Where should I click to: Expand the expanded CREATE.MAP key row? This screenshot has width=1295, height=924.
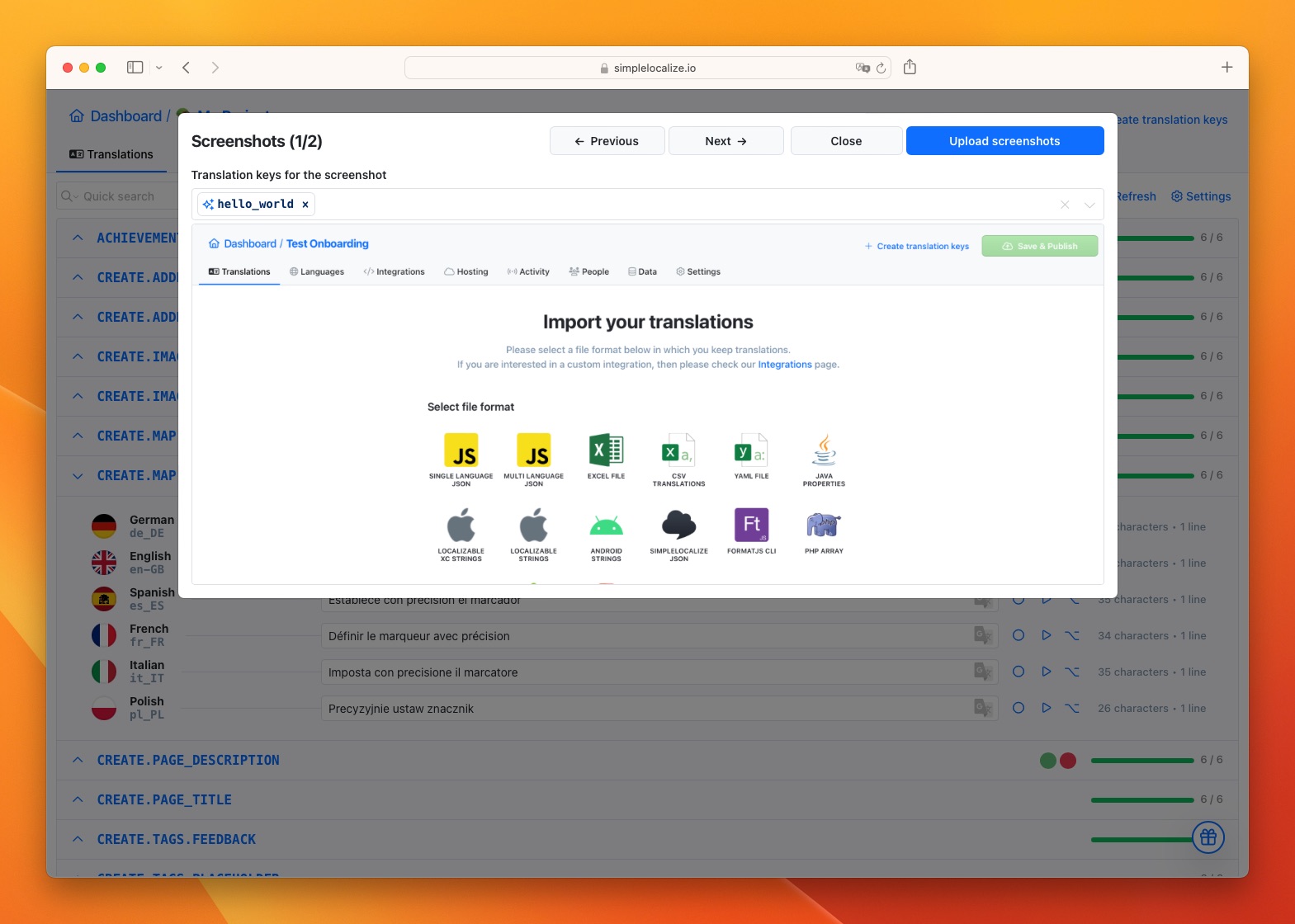pyautogui.click(x=78, y=475)
